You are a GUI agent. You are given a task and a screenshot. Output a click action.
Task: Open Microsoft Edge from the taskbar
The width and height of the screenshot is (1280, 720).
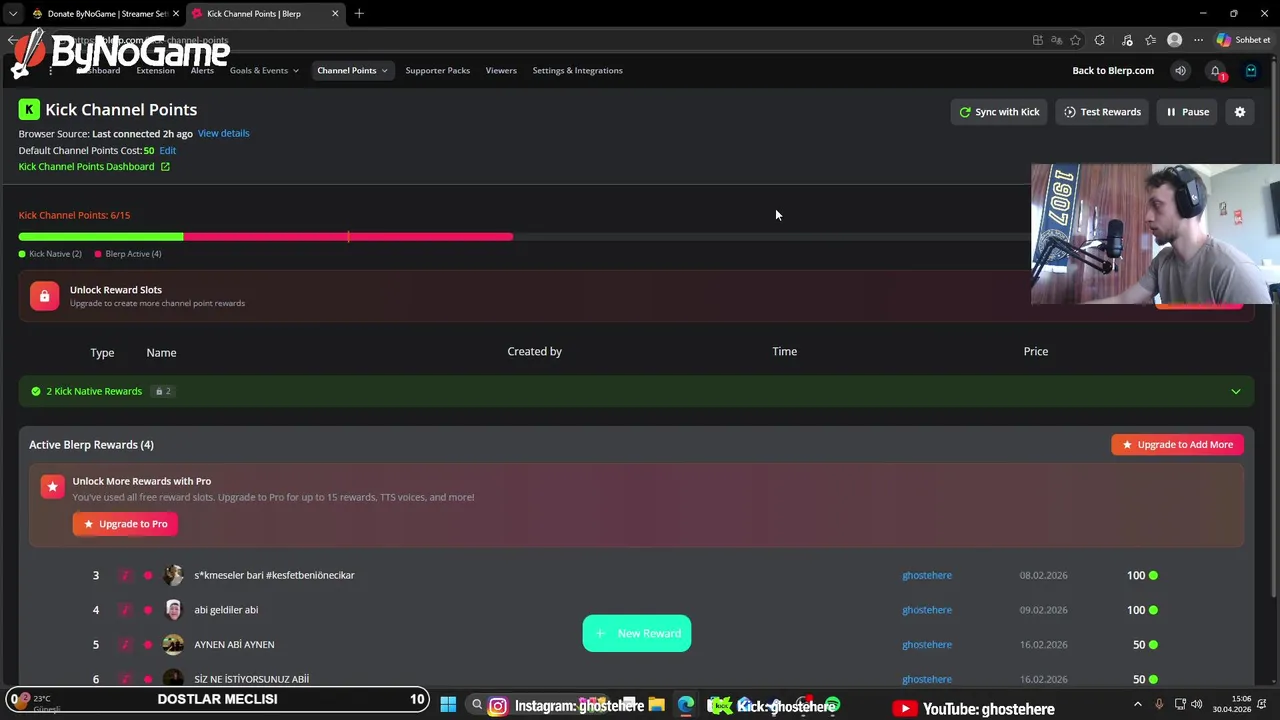686,705
